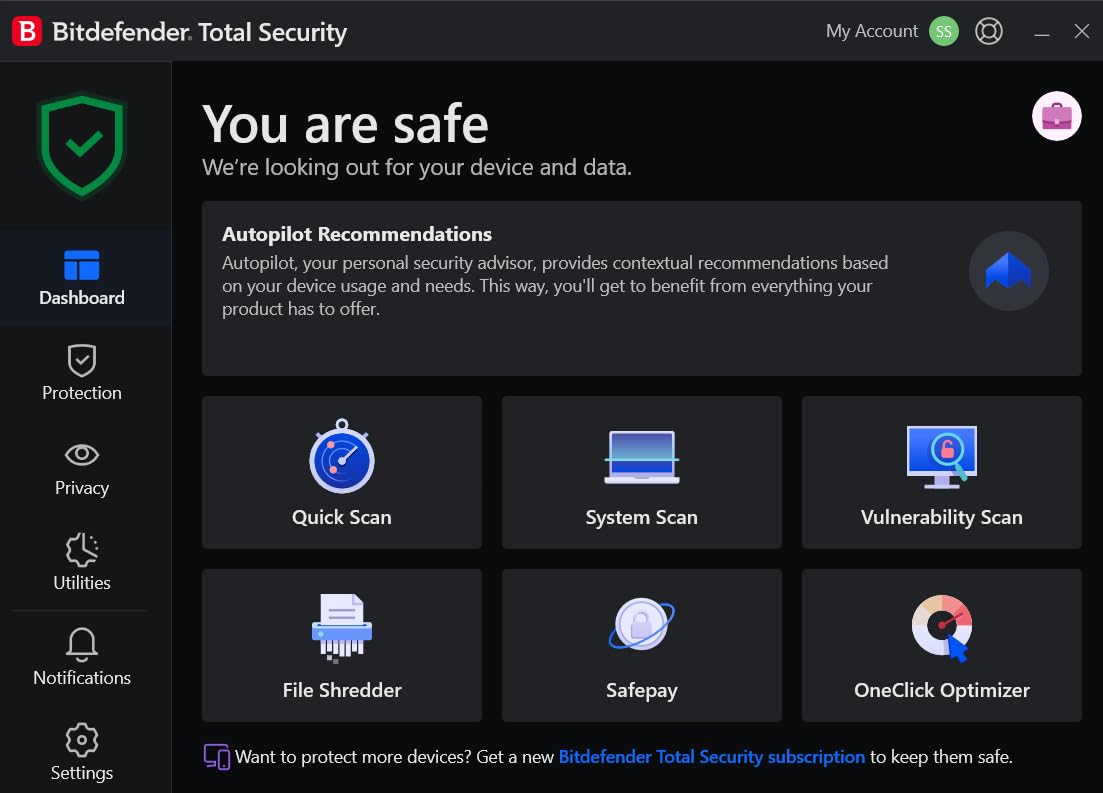Run the Vulnerability Scan
1103x793 pixels.
[940, 472]
